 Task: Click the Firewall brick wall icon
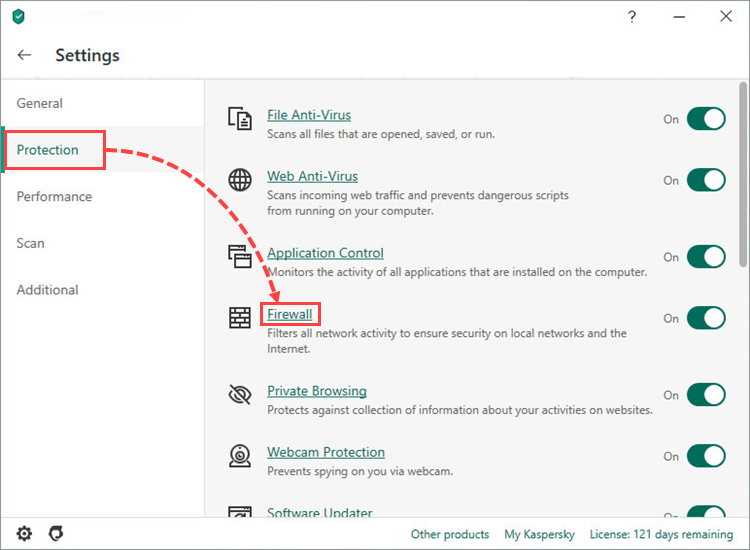click(x=240, y=318)
